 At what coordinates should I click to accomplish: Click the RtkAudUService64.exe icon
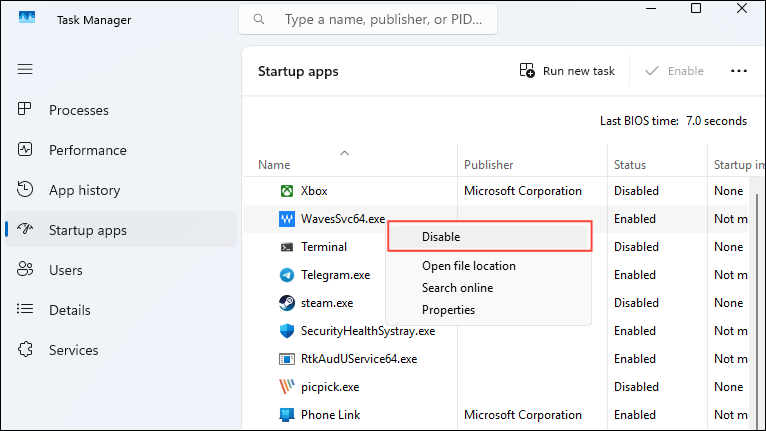[x=287, y=359]
